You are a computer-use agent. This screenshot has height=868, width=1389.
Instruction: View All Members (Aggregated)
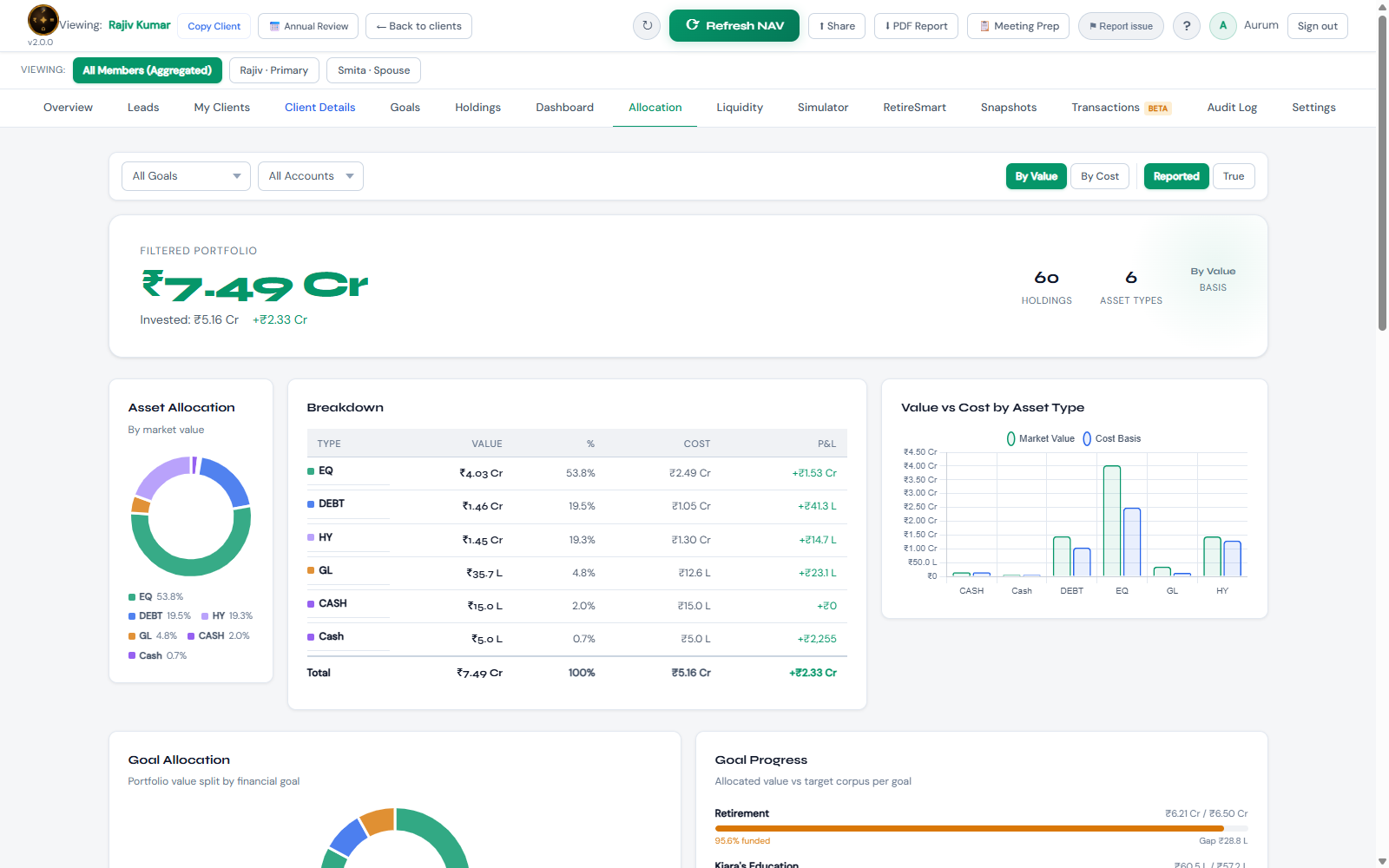(x=148, y=70)
